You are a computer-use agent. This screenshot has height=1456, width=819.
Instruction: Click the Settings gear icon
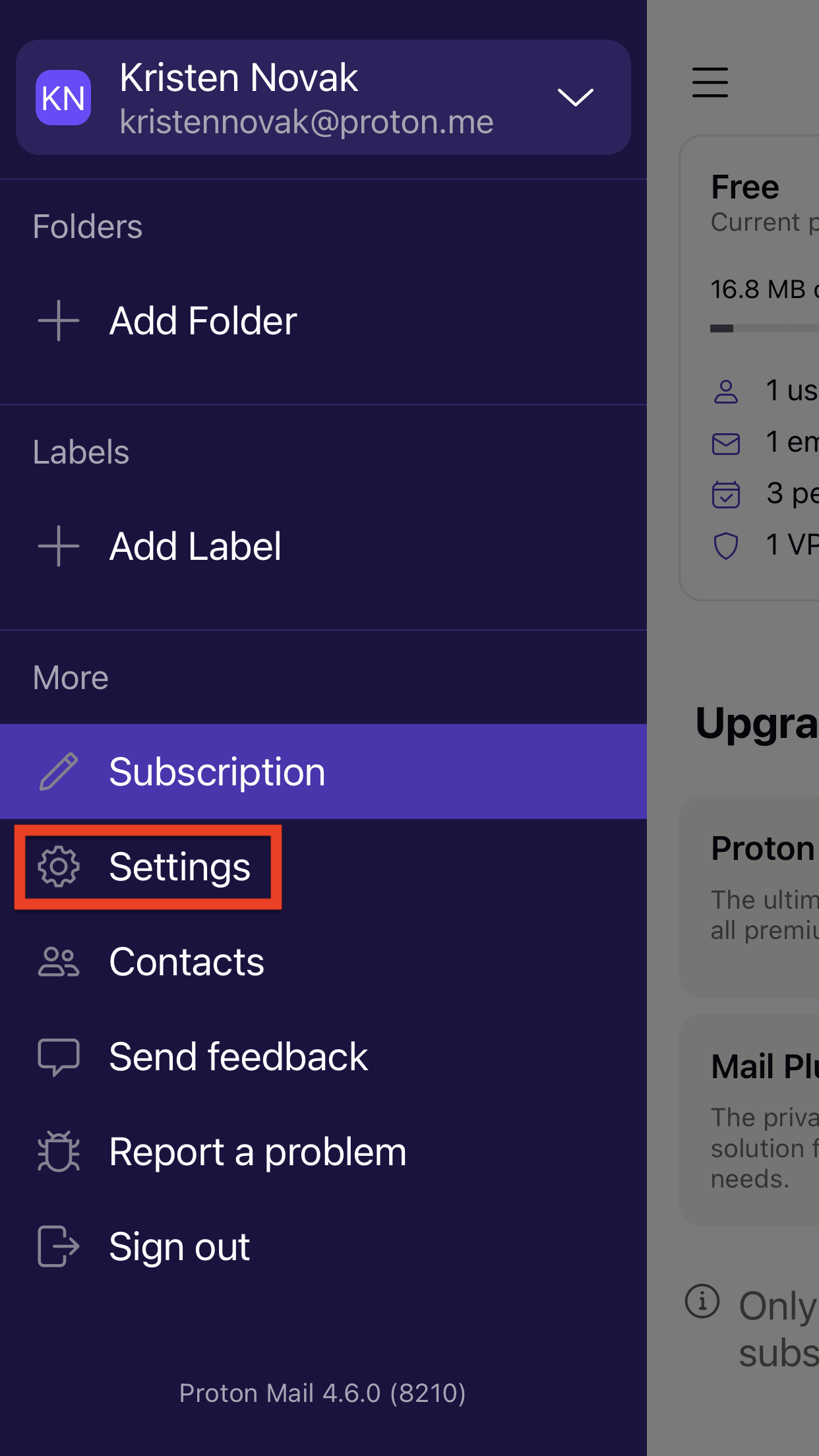pos(59,868)
